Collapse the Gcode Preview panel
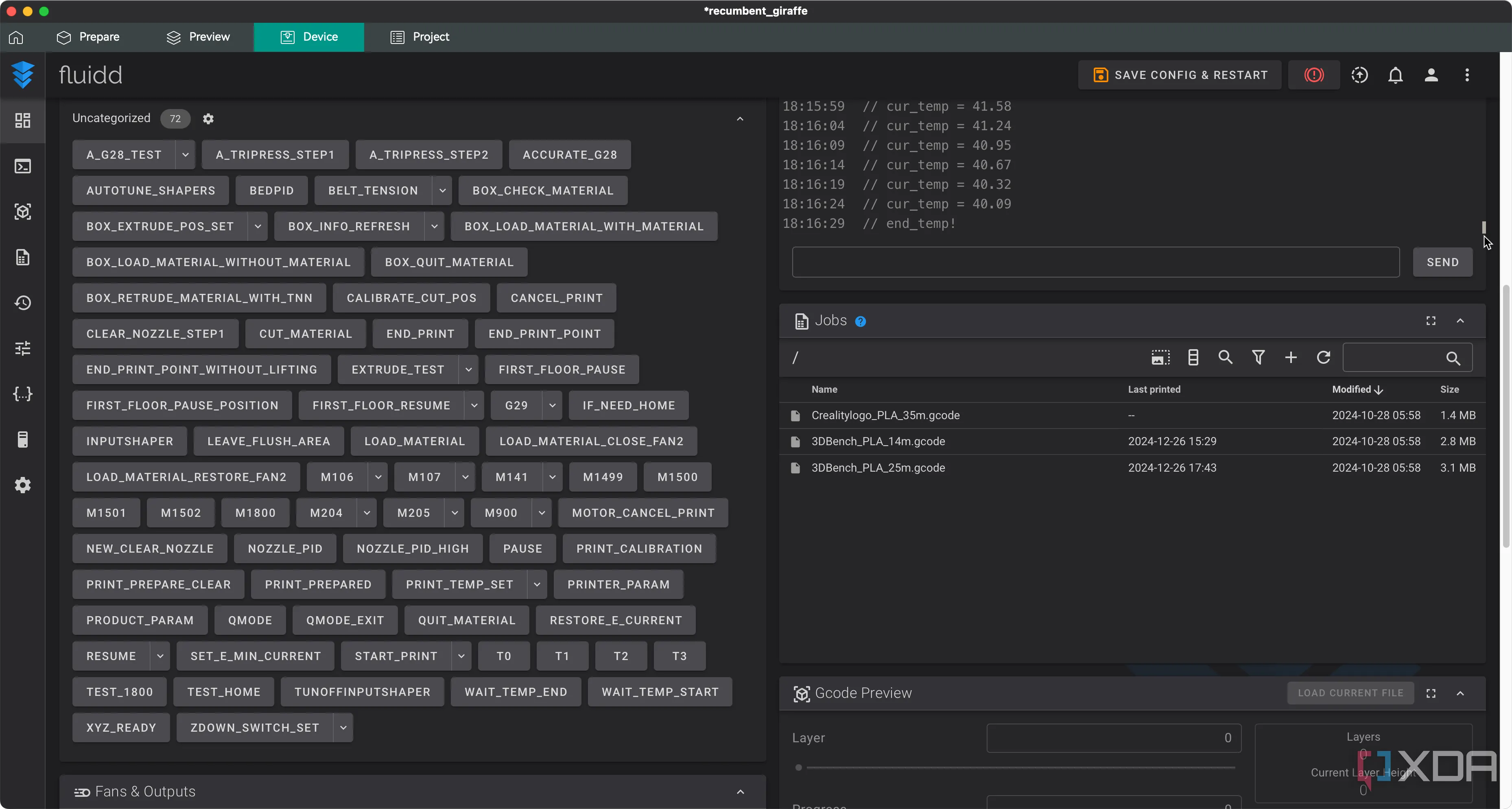Screen dimensions: 1512x809 coord(1460,693)
